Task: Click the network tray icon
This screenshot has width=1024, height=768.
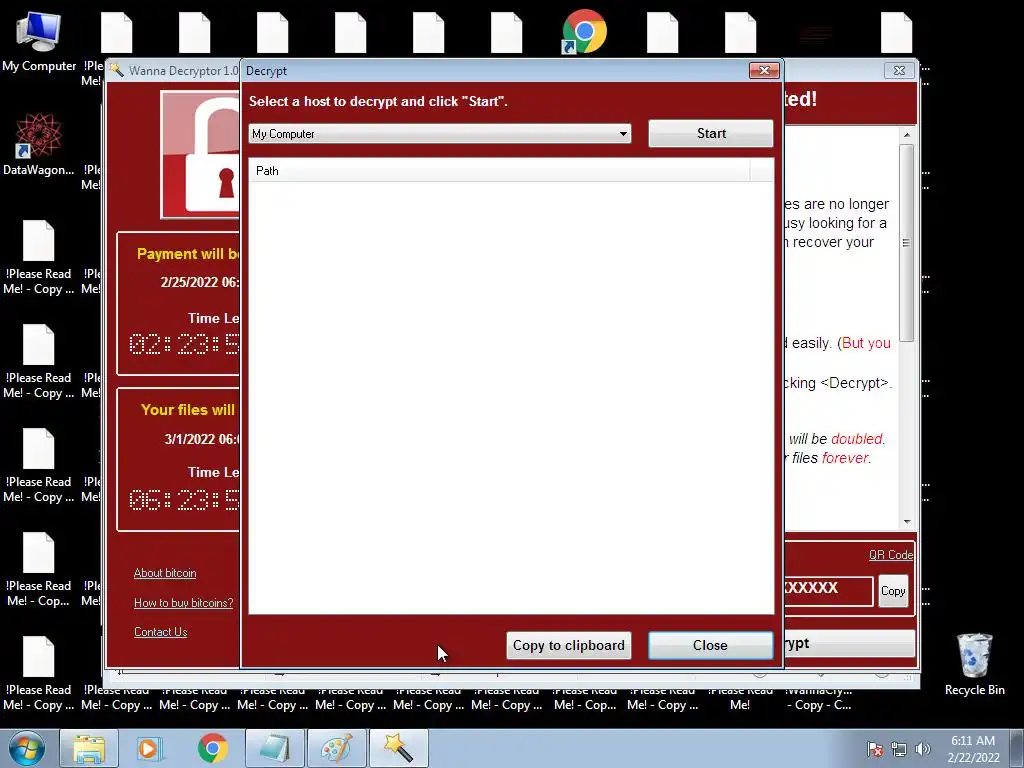Action: pos(899,749)
